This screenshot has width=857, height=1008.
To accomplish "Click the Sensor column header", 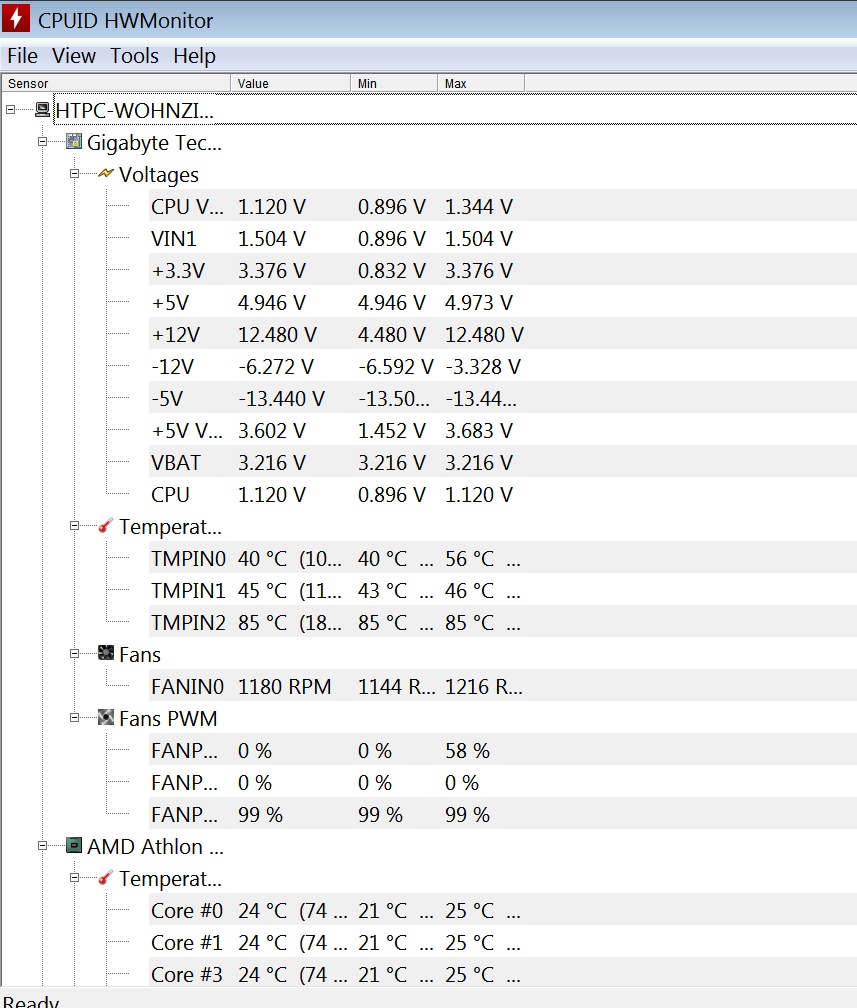I will pyautogui.click(x=116, y=84).
